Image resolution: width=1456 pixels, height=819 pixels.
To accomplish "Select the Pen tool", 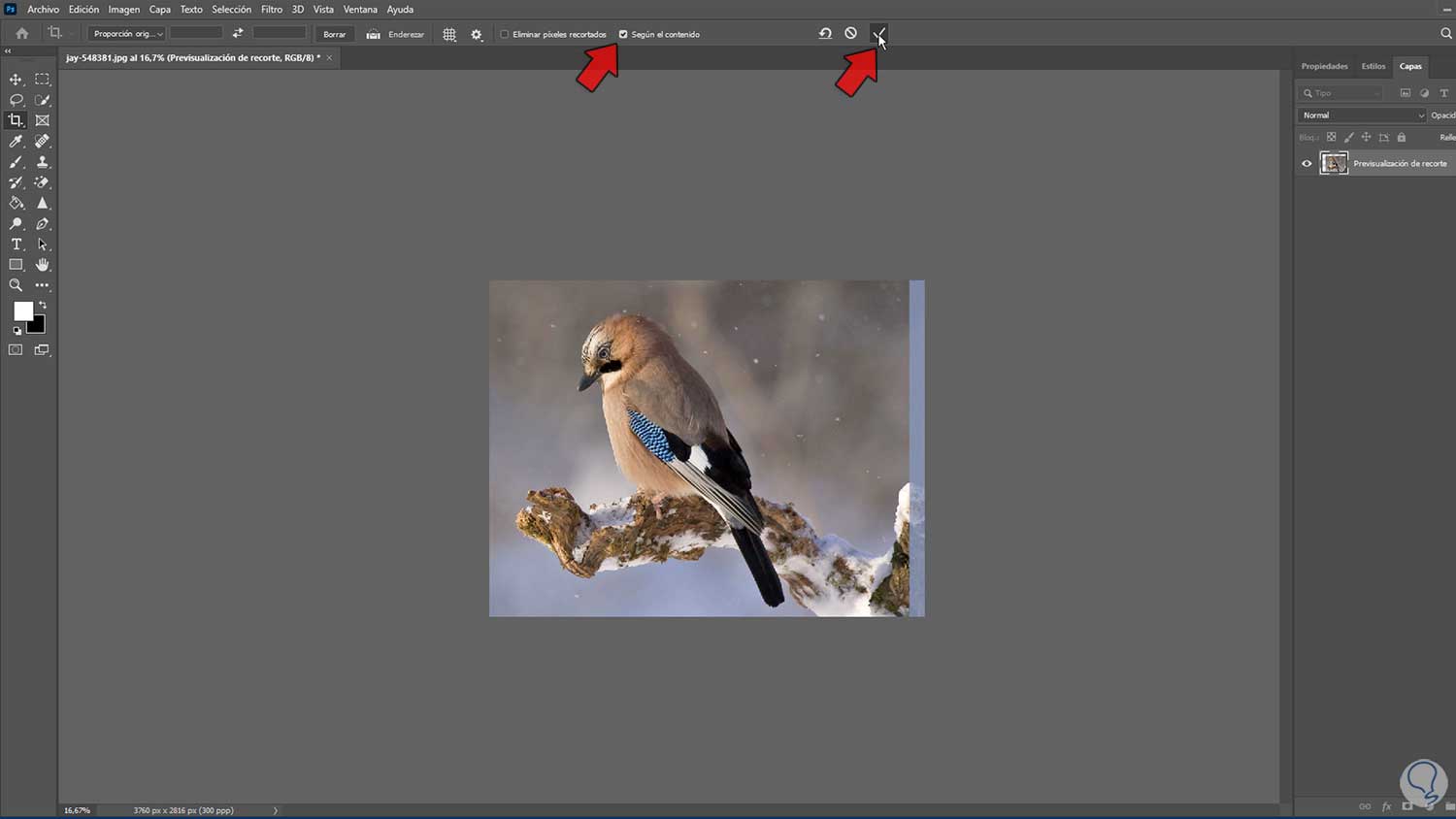I will [42, 224].
